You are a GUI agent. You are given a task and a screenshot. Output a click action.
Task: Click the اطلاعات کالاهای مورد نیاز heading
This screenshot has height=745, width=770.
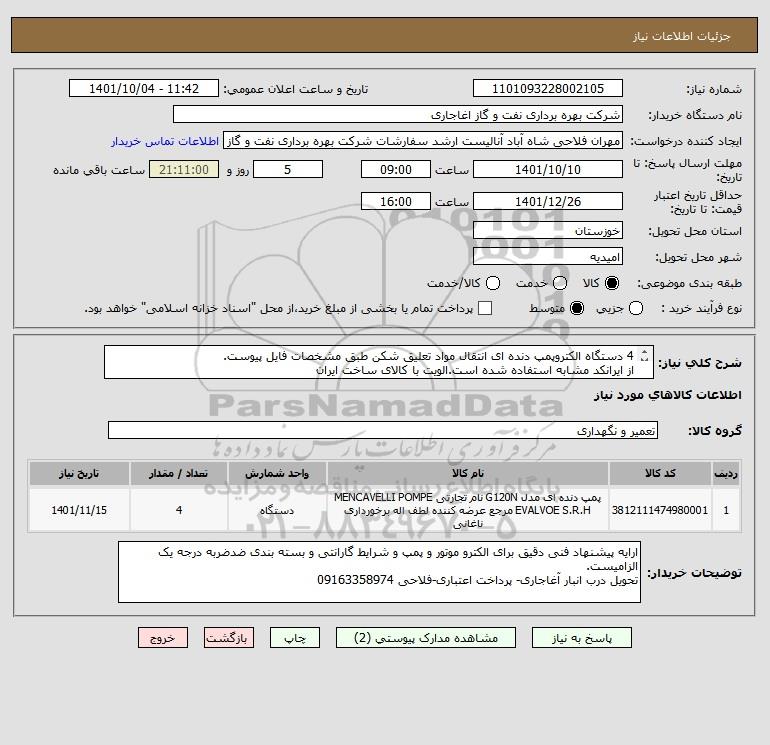click(668, 395)
